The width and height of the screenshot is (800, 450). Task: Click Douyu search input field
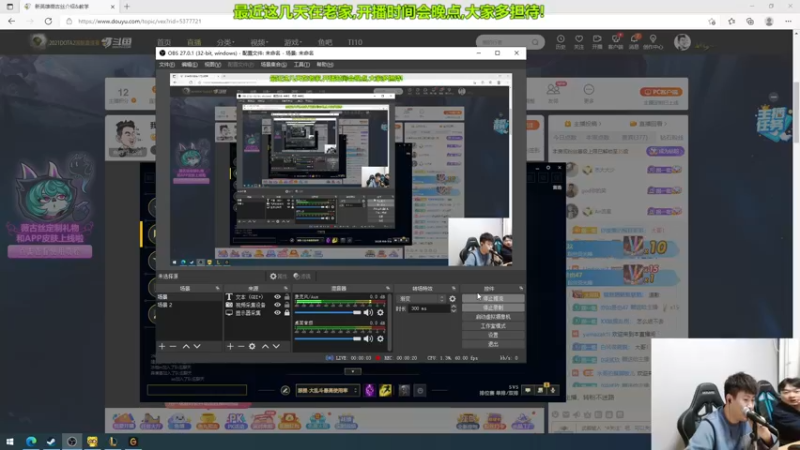coord(504,42)
